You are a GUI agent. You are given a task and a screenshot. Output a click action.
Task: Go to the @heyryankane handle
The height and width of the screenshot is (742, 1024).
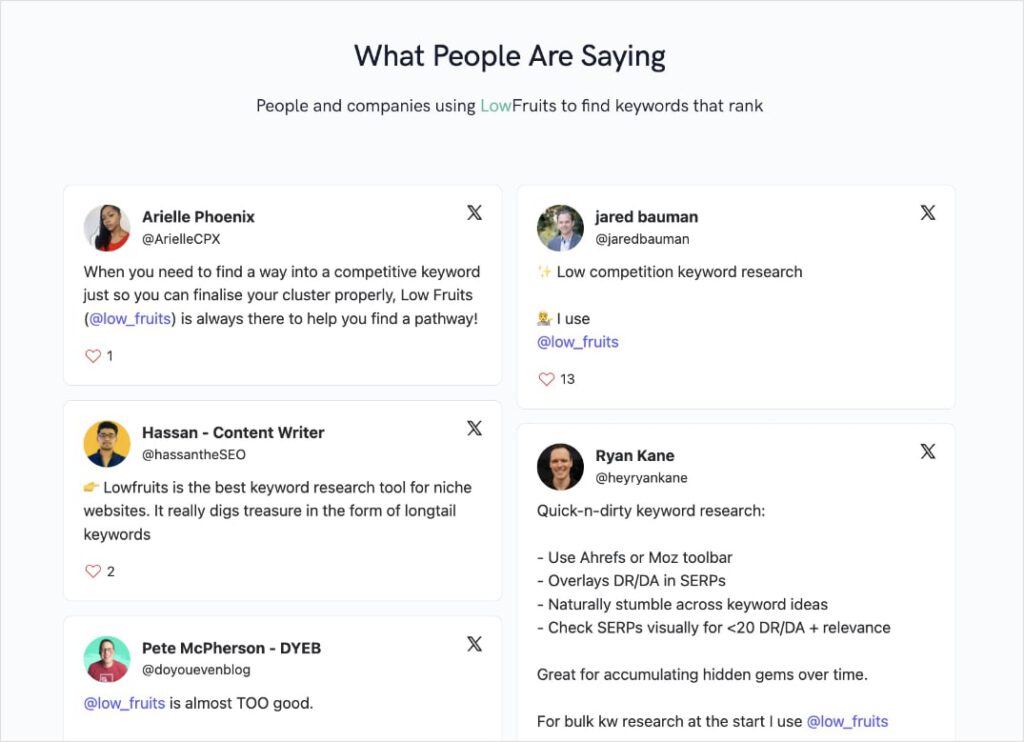pos(641,478)
